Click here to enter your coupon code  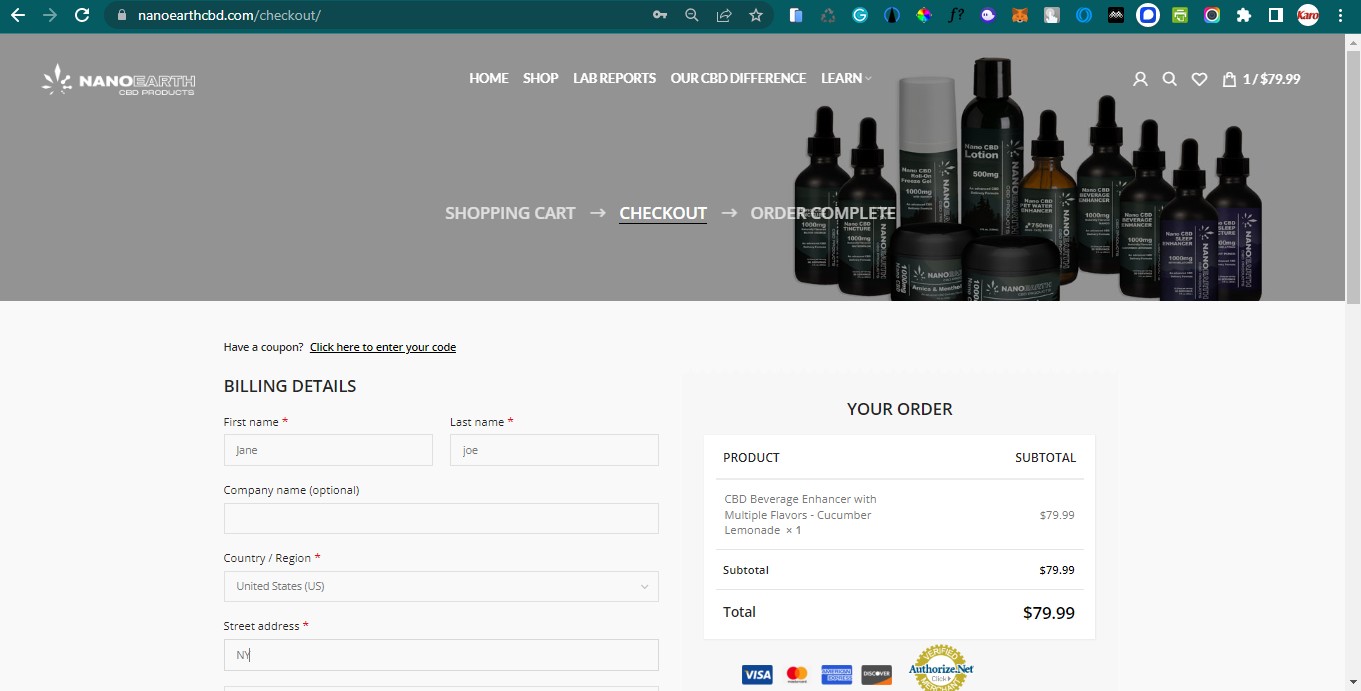coord(383,347)
